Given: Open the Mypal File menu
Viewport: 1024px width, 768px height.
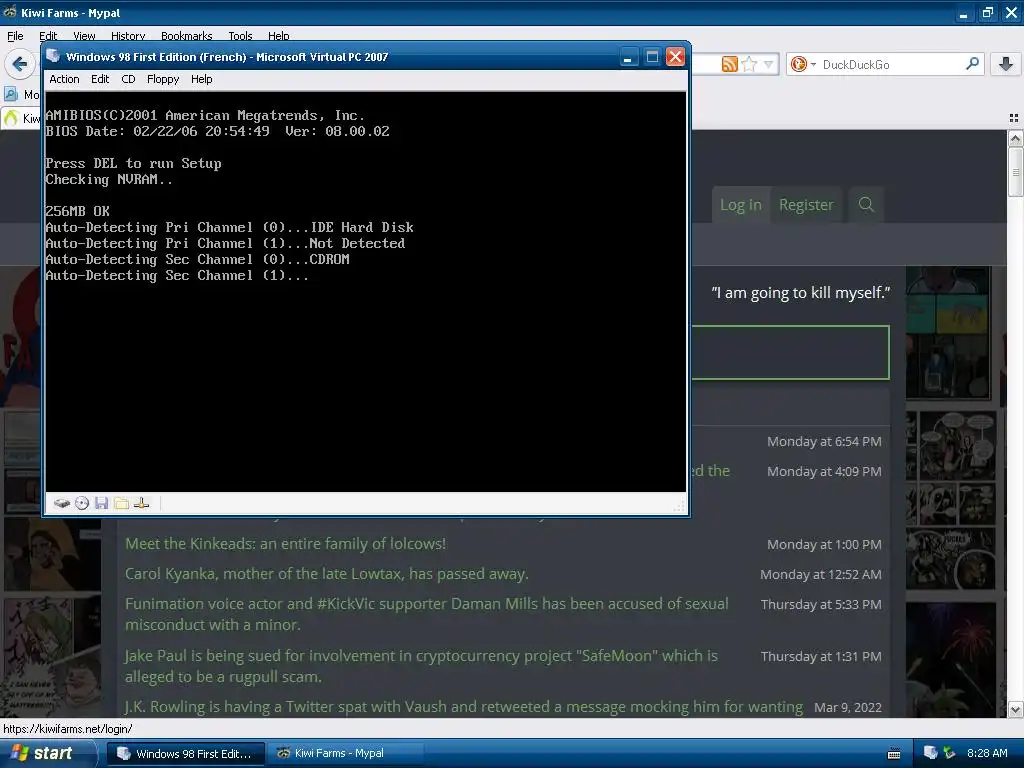Looking at the screenshot, I should coord(15,36).
